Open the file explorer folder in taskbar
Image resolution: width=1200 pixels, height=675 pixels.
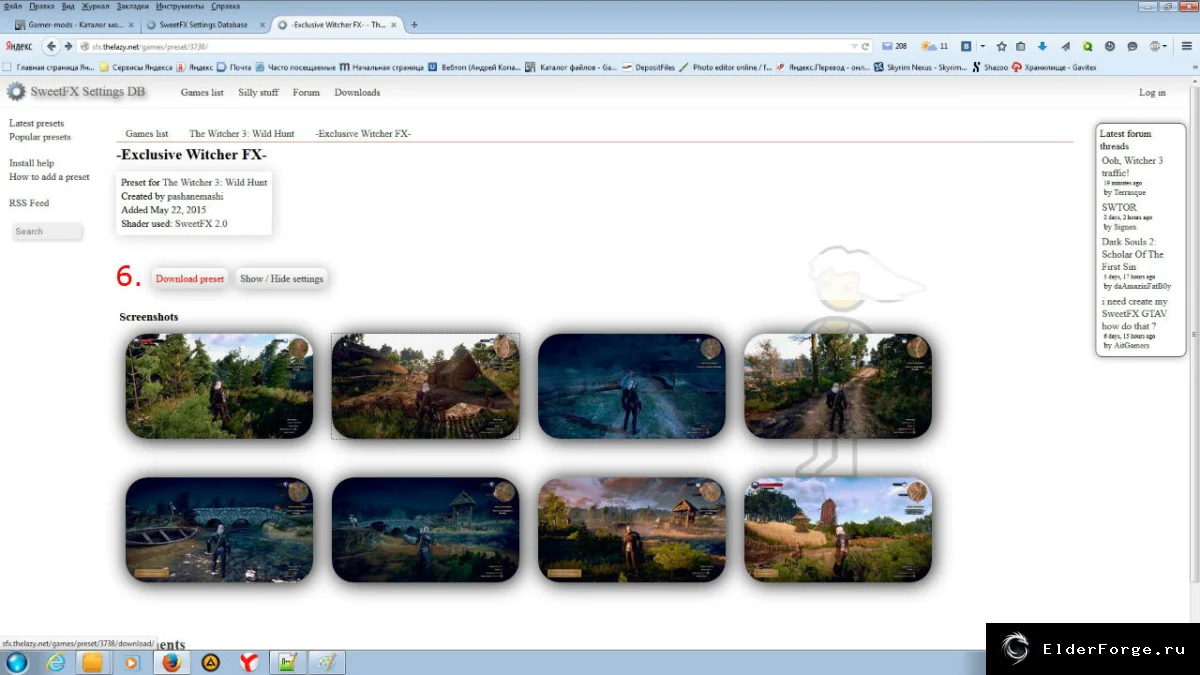point(92,662)
